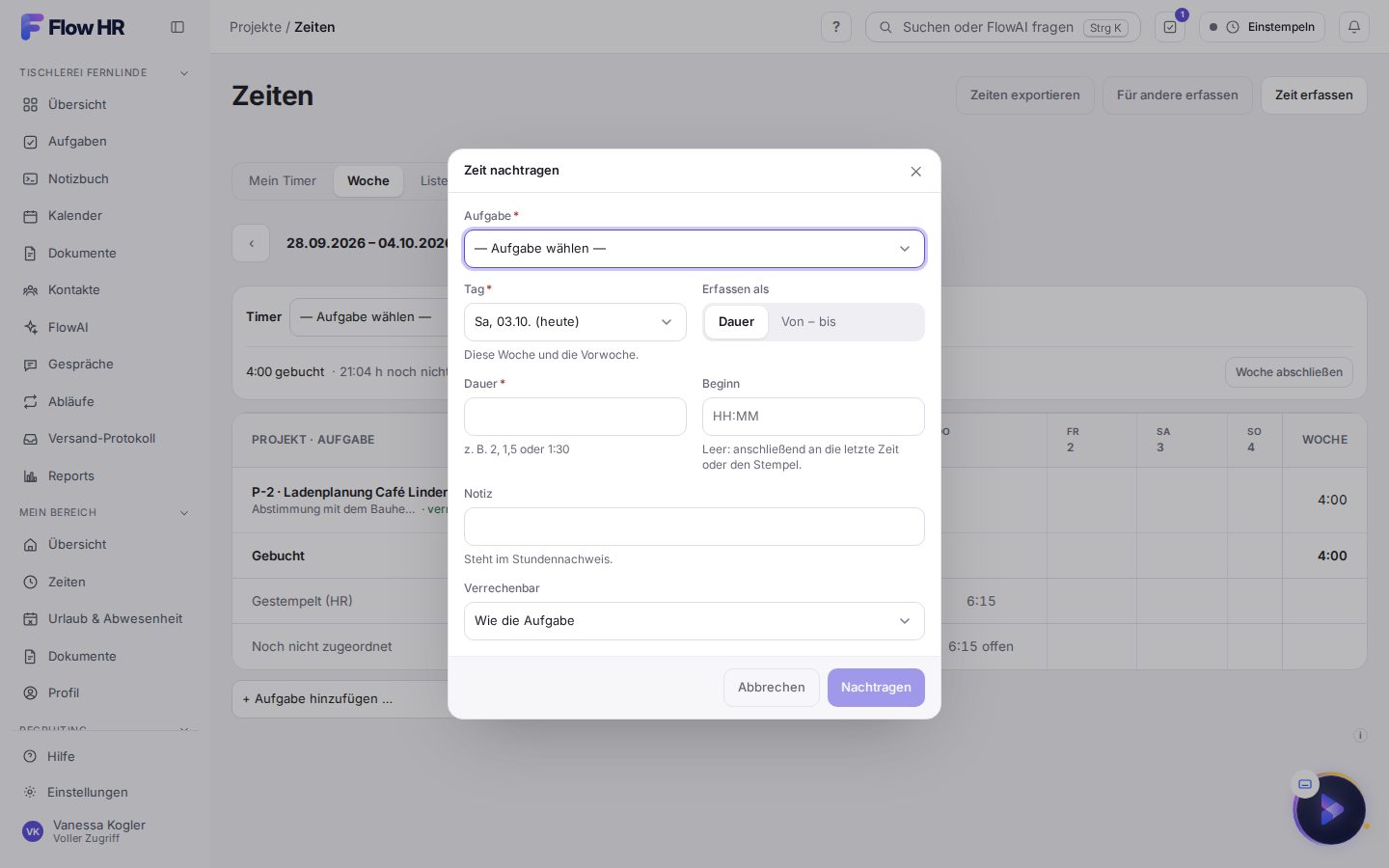Open Versand-Protokoll in the sidebar

(104, 439)
